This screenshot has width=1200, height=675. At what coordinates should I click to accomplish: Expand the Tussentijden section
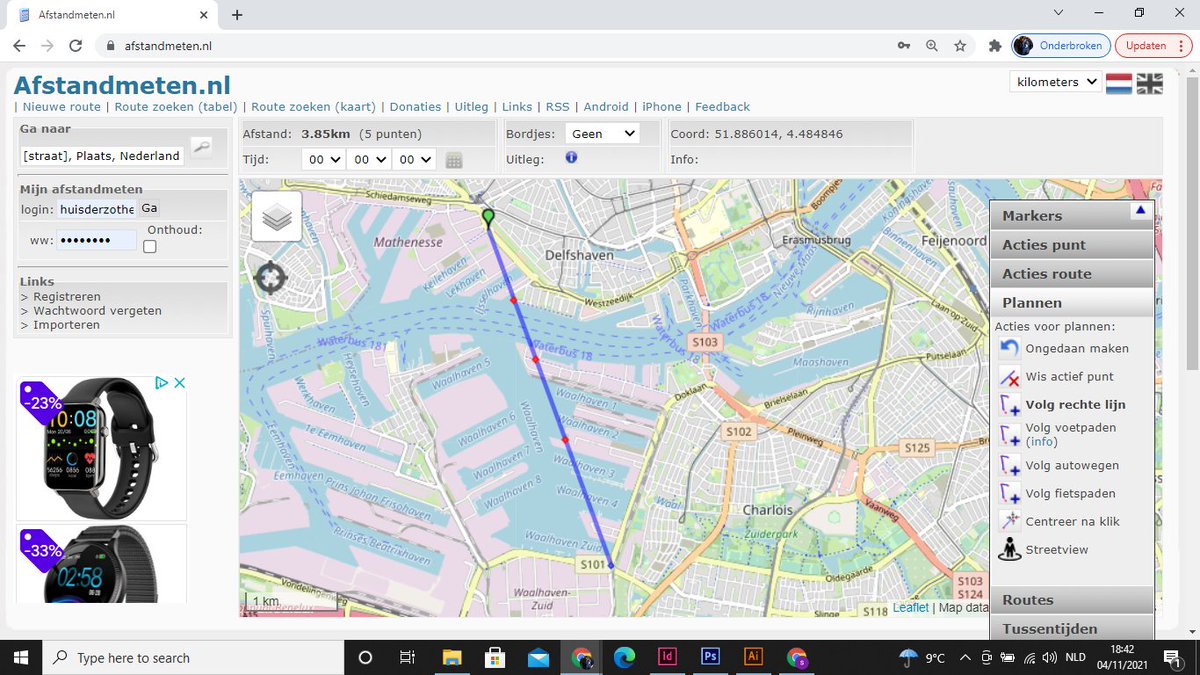pyautogui.click(x=1072, y=629)
